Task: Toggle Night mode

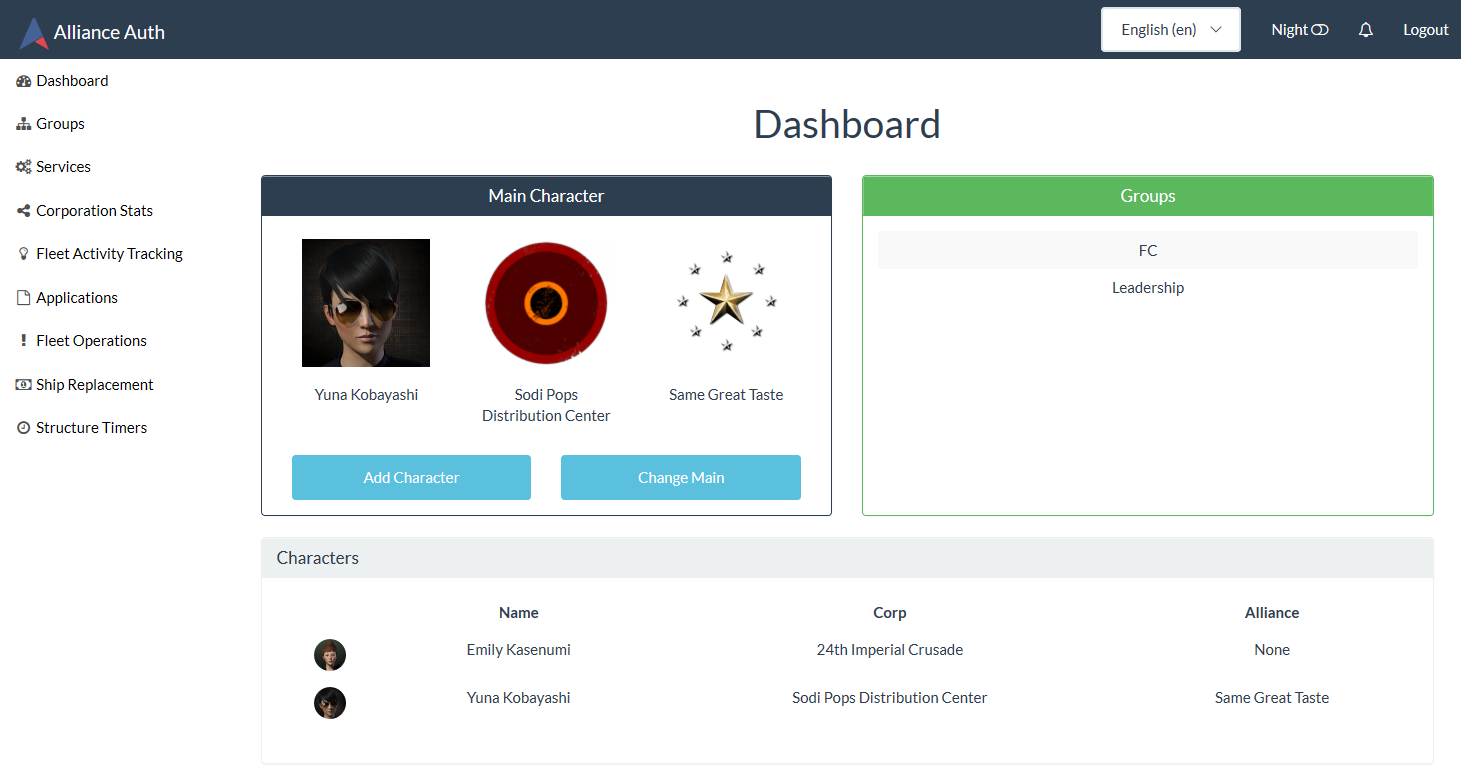Action: point(1299,29)
